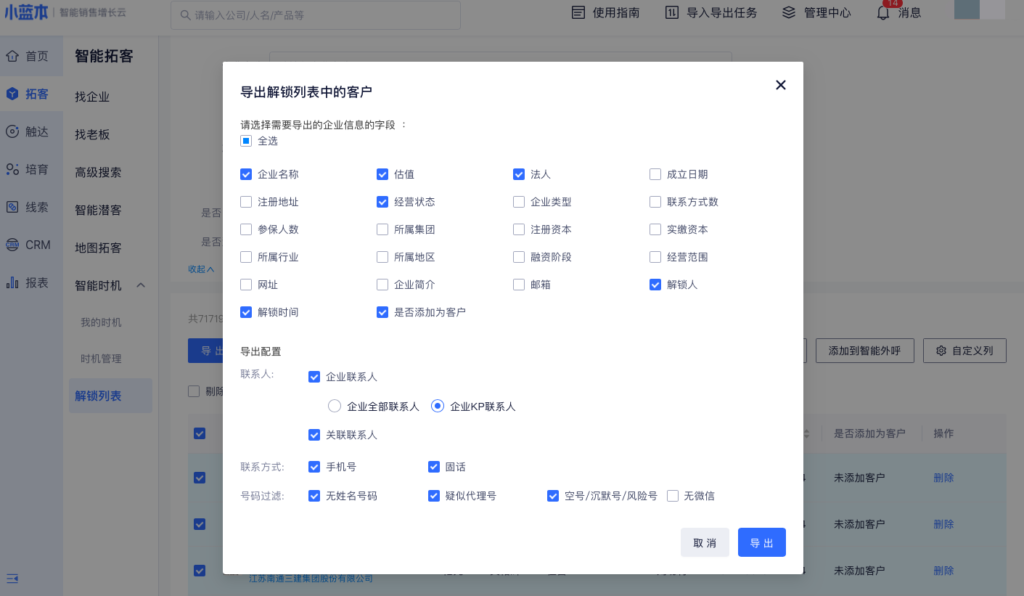Collapse sidebar using bottom-left toggle icon
Screen dimensions: 1024x596
click(13, 578)
